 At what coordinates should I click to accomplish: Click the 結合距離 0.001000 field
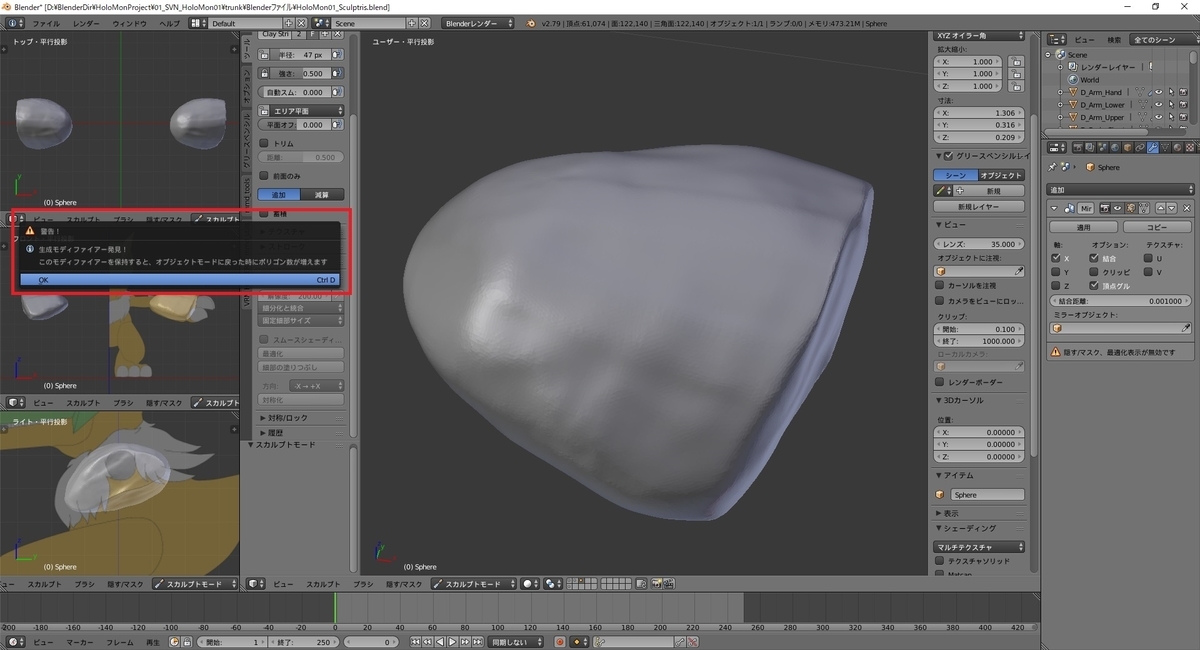click(1120, 300)
